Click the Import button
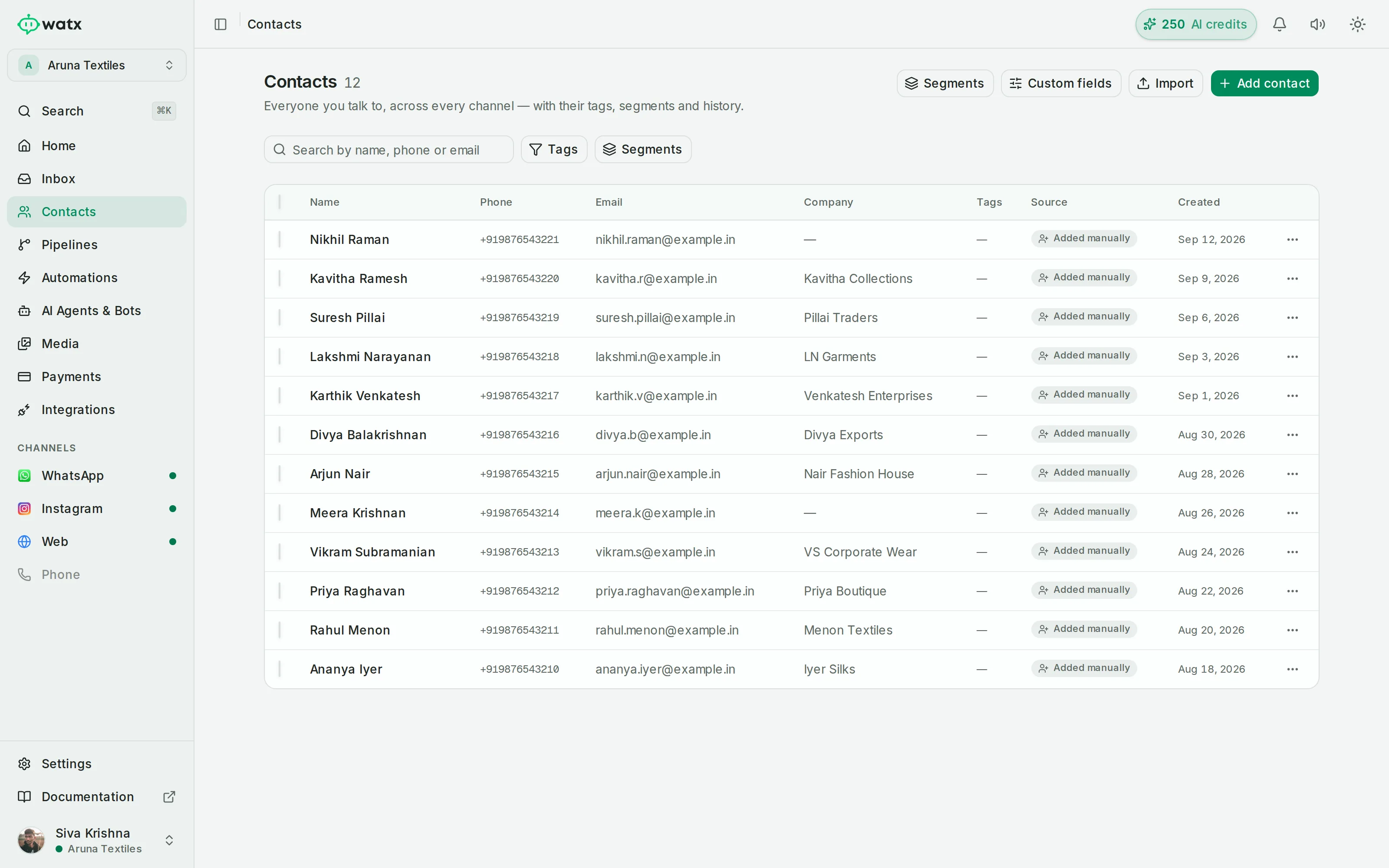This screenshot has width=1389, height=868. click(x=1165, y=83)
